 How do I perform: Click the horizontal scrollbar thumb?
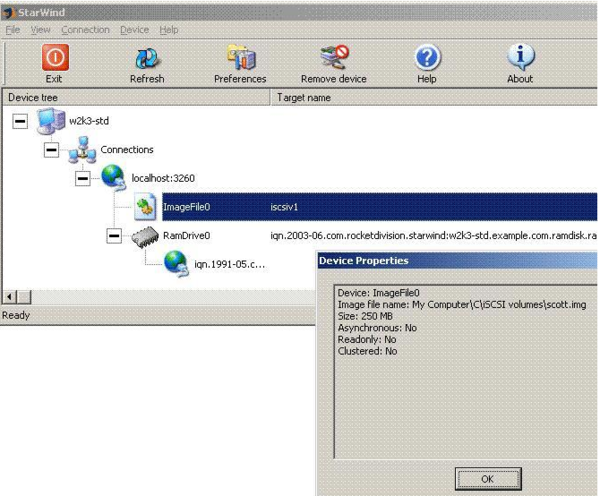tap(24, 297)
